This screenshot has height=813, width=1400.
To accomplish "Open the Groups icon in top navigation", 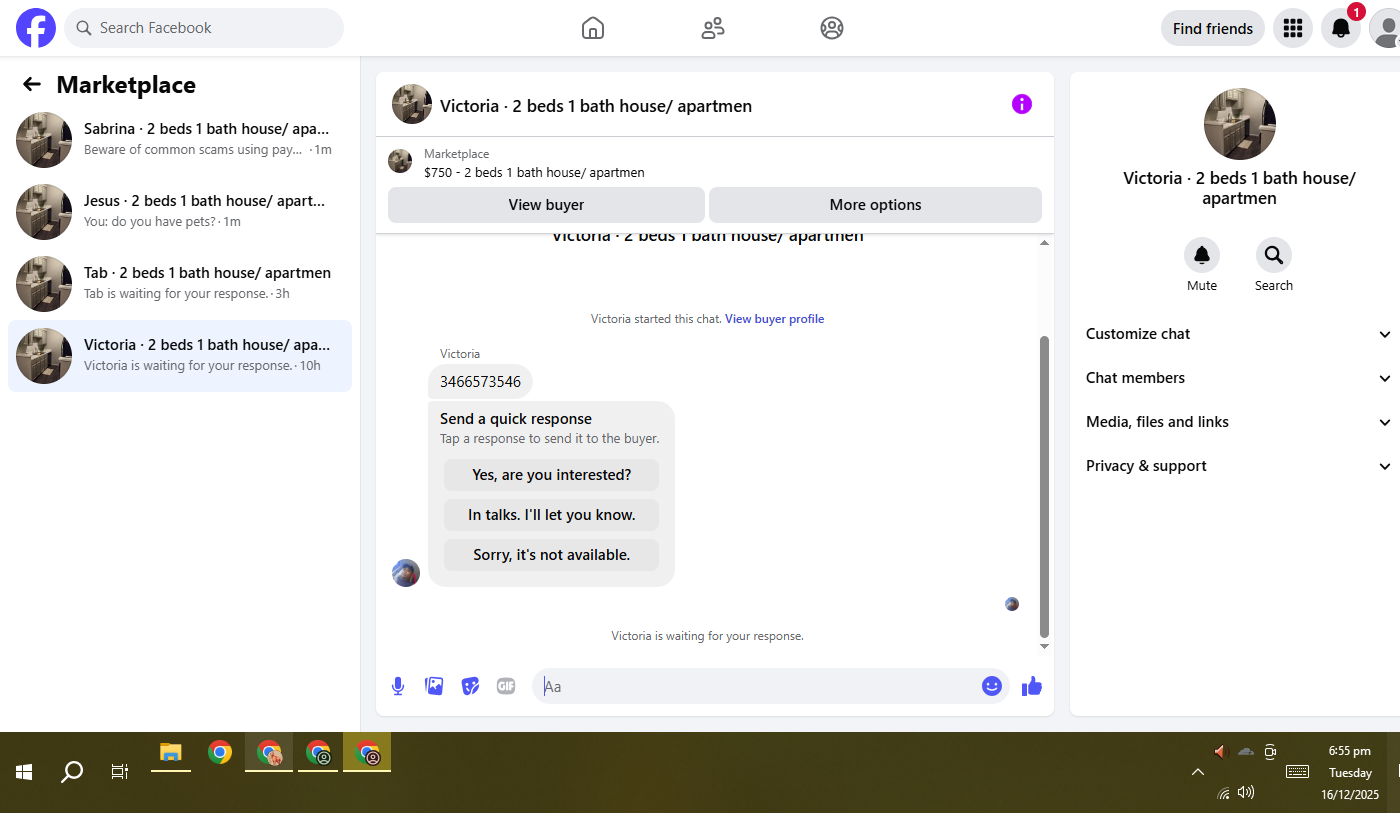I will pyautogui.click(x=832, y=28).
